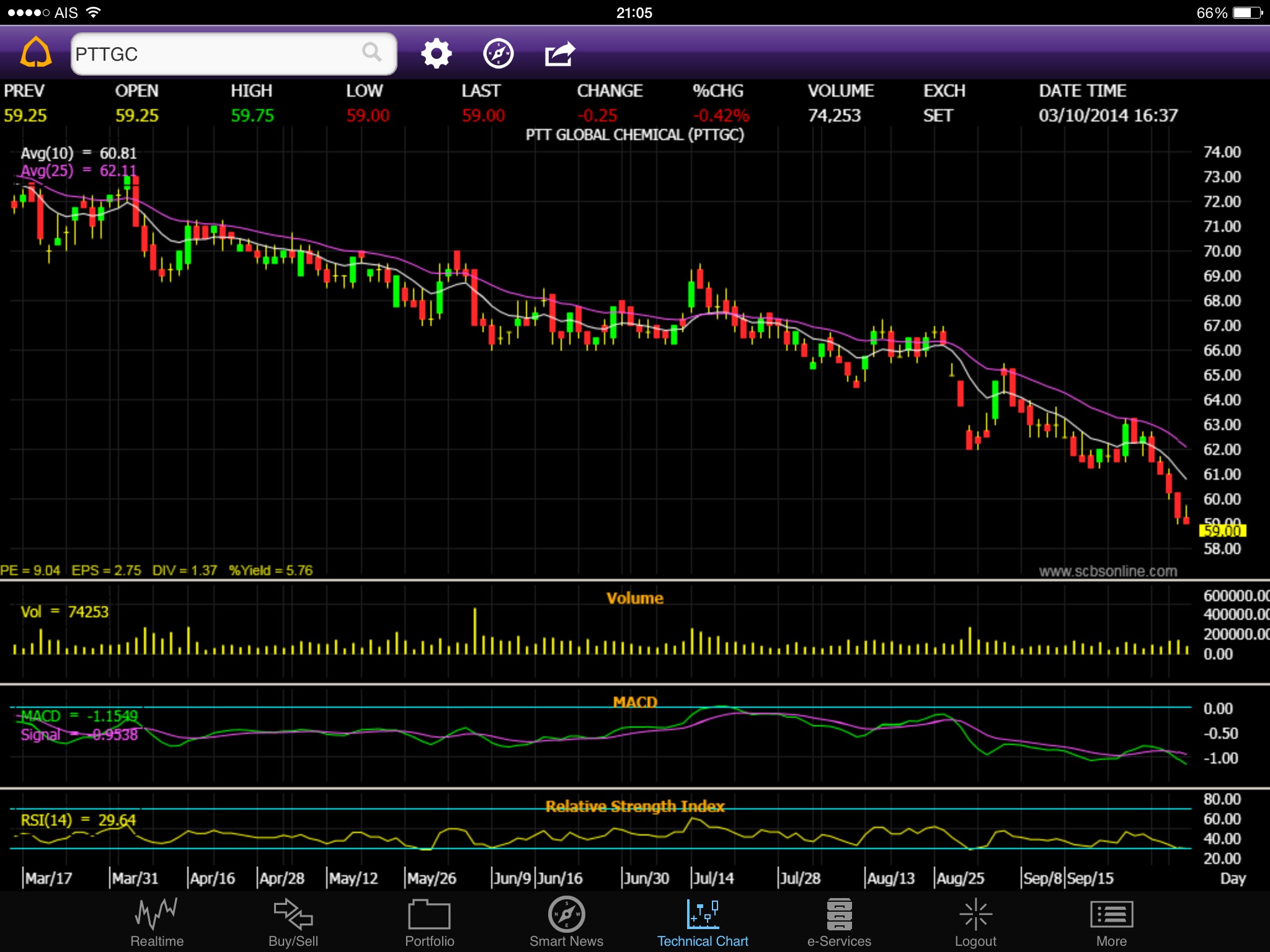Screen dimensions: 1270x952
Task: Tap the PTT GLOBAL CHEMICAL (PTTGC) title
Action: click(634, 134)
